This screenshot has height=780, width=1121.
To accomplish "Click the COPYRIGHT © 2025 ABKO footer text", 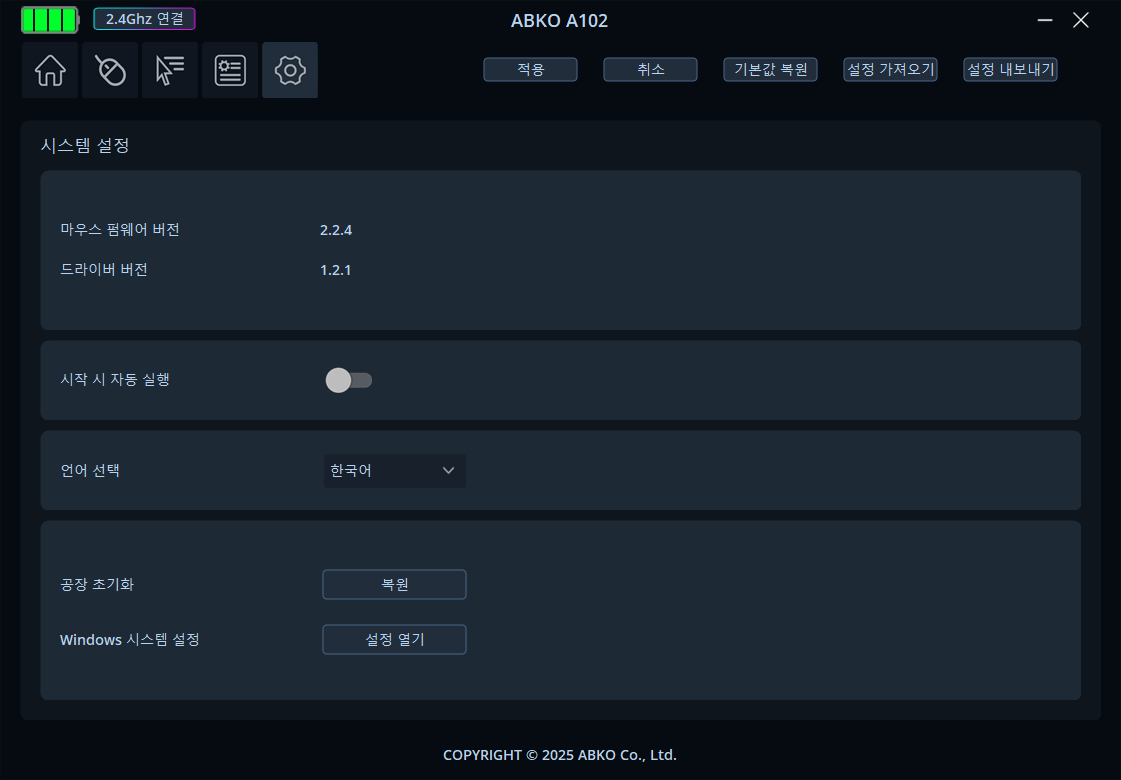I will point(560,755).
